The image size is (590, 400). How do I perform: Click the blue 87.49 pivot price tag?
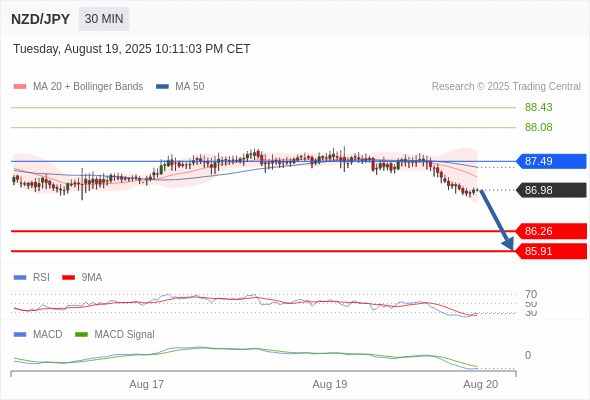coord(550,161)
